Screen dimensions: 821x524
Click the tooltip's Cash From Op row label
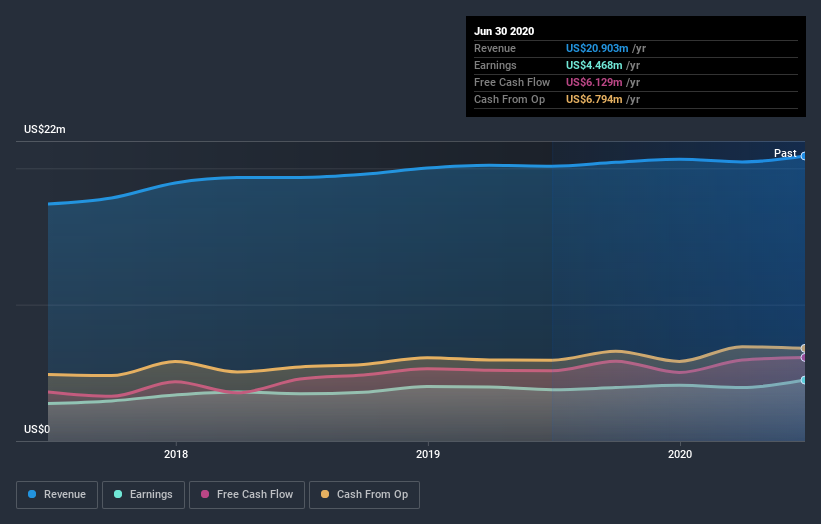(509, 99)
